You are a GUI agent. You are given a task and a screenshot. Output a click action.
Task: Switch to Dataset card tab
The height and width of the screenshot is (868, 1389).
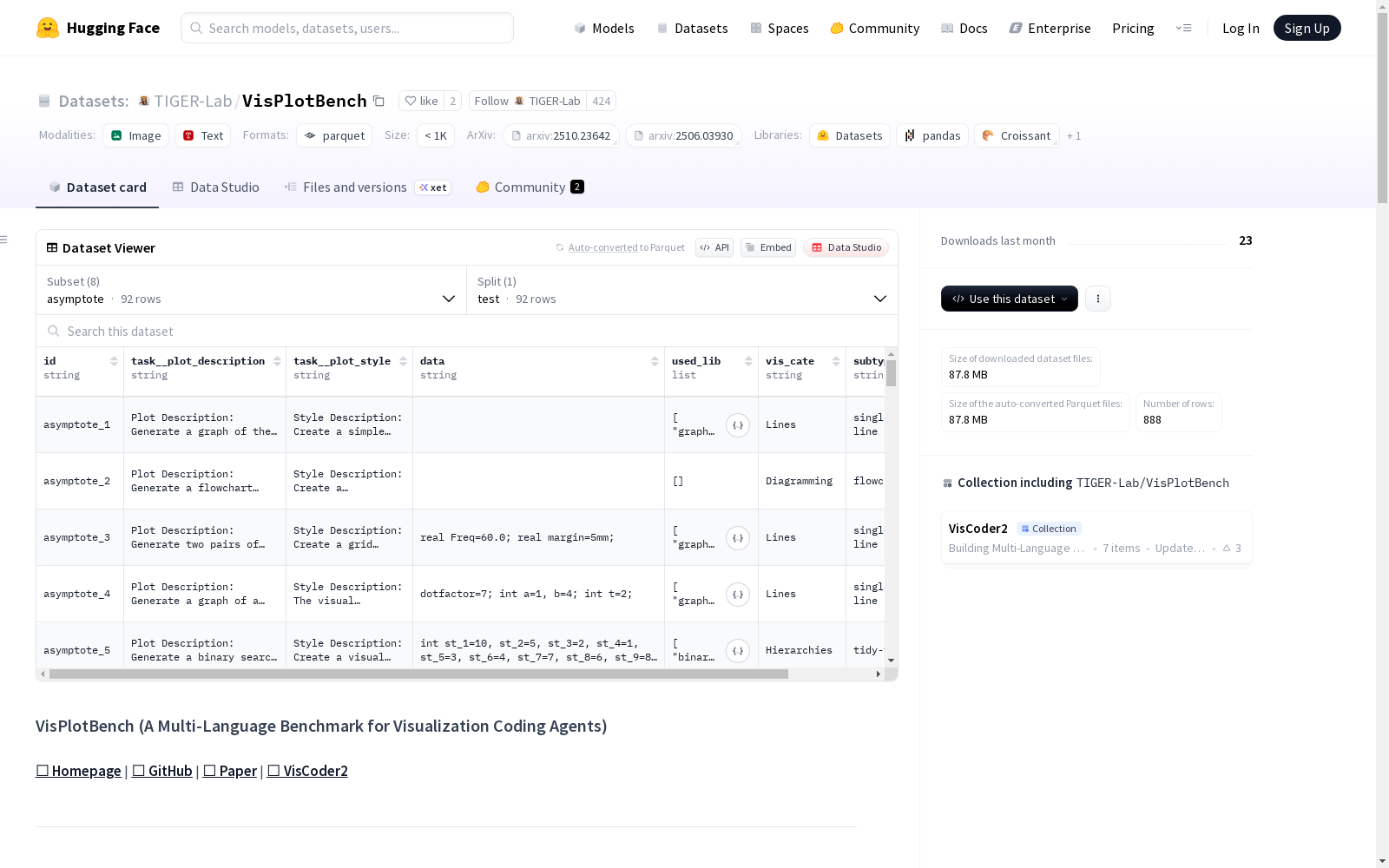tap(97, 187)
